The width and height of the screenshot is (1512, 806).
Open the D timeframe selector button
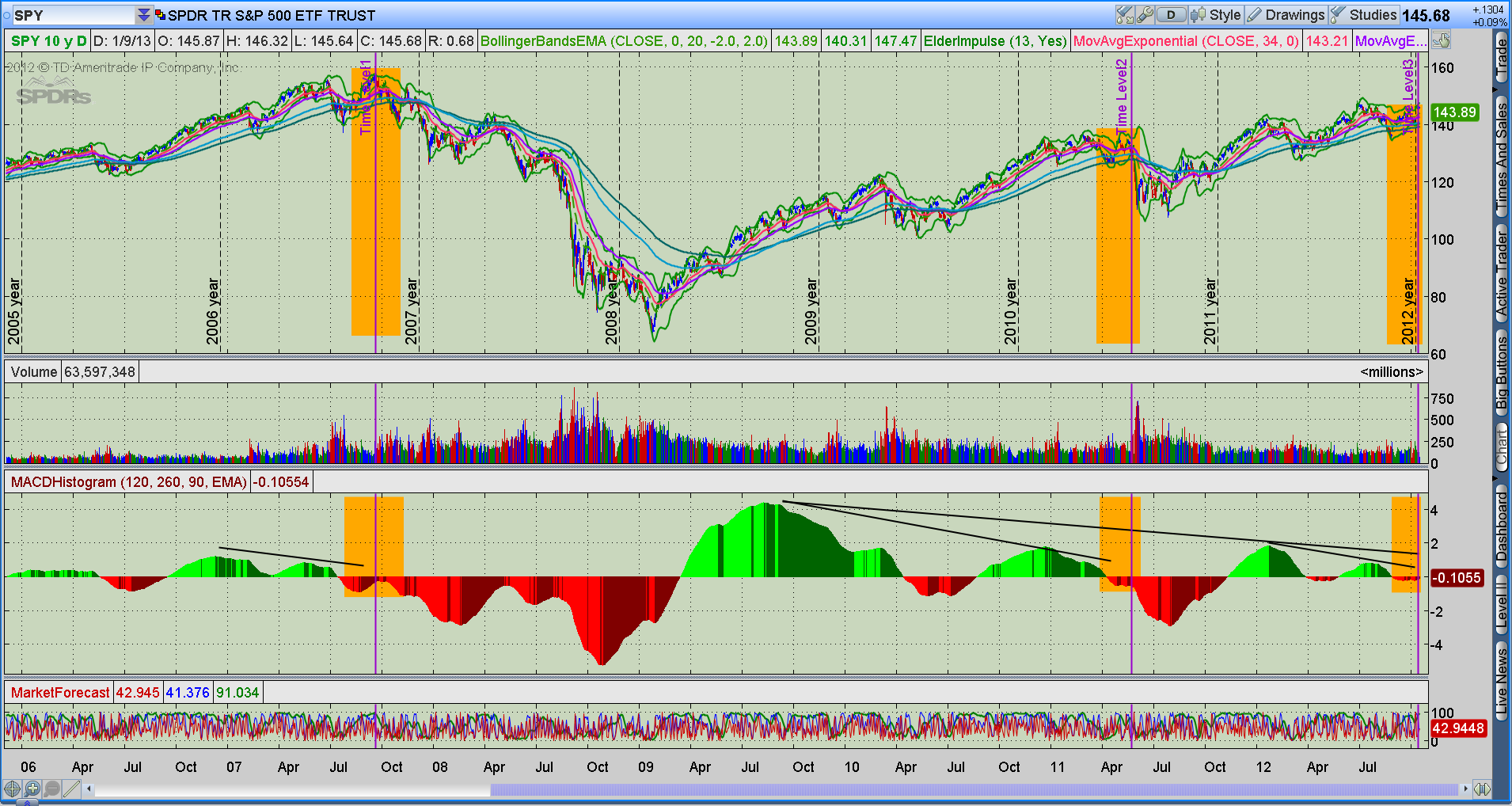tap(1171, 15)
